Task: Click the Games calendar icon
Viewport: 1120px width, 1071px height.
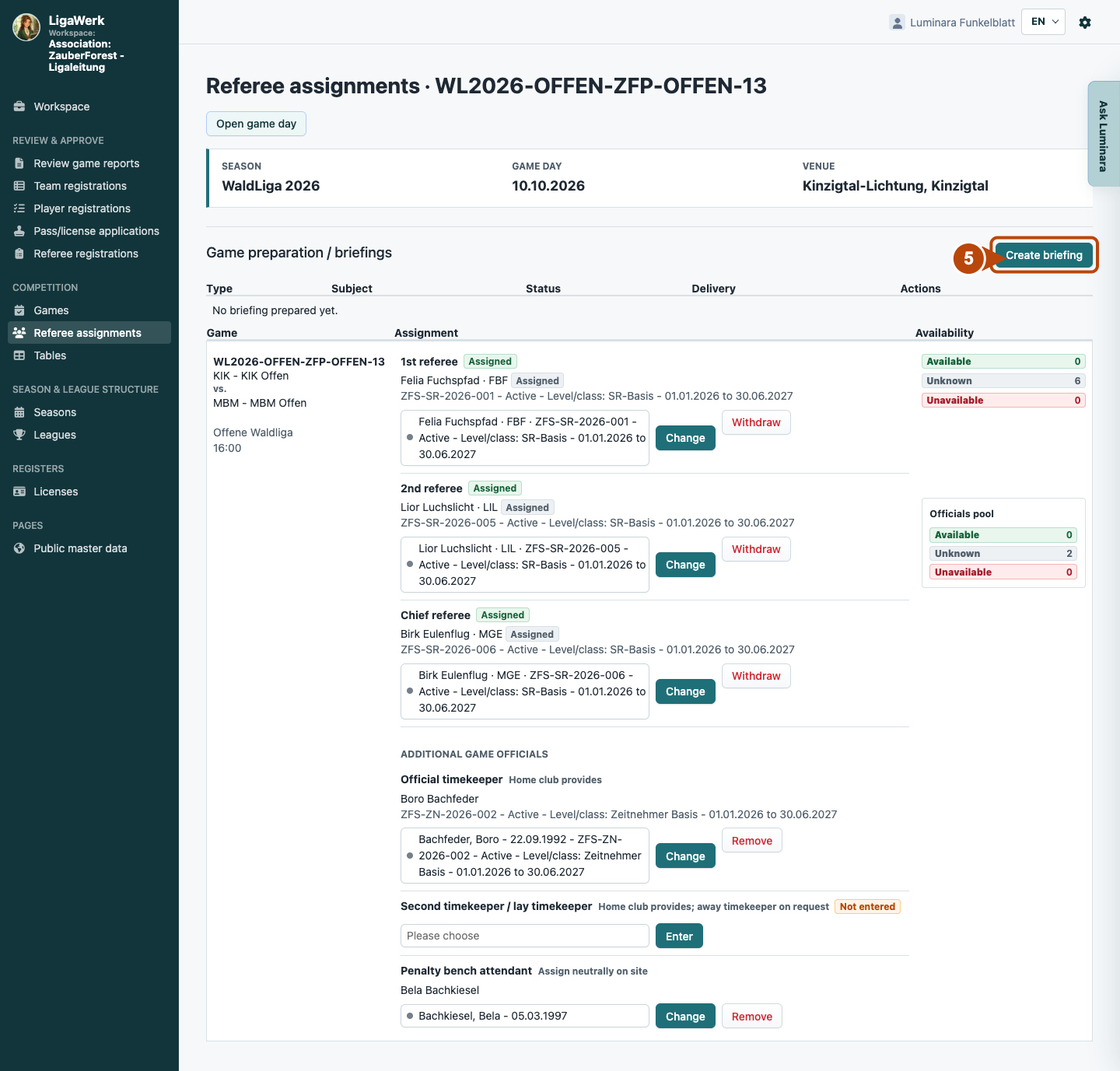Action: 19,310
